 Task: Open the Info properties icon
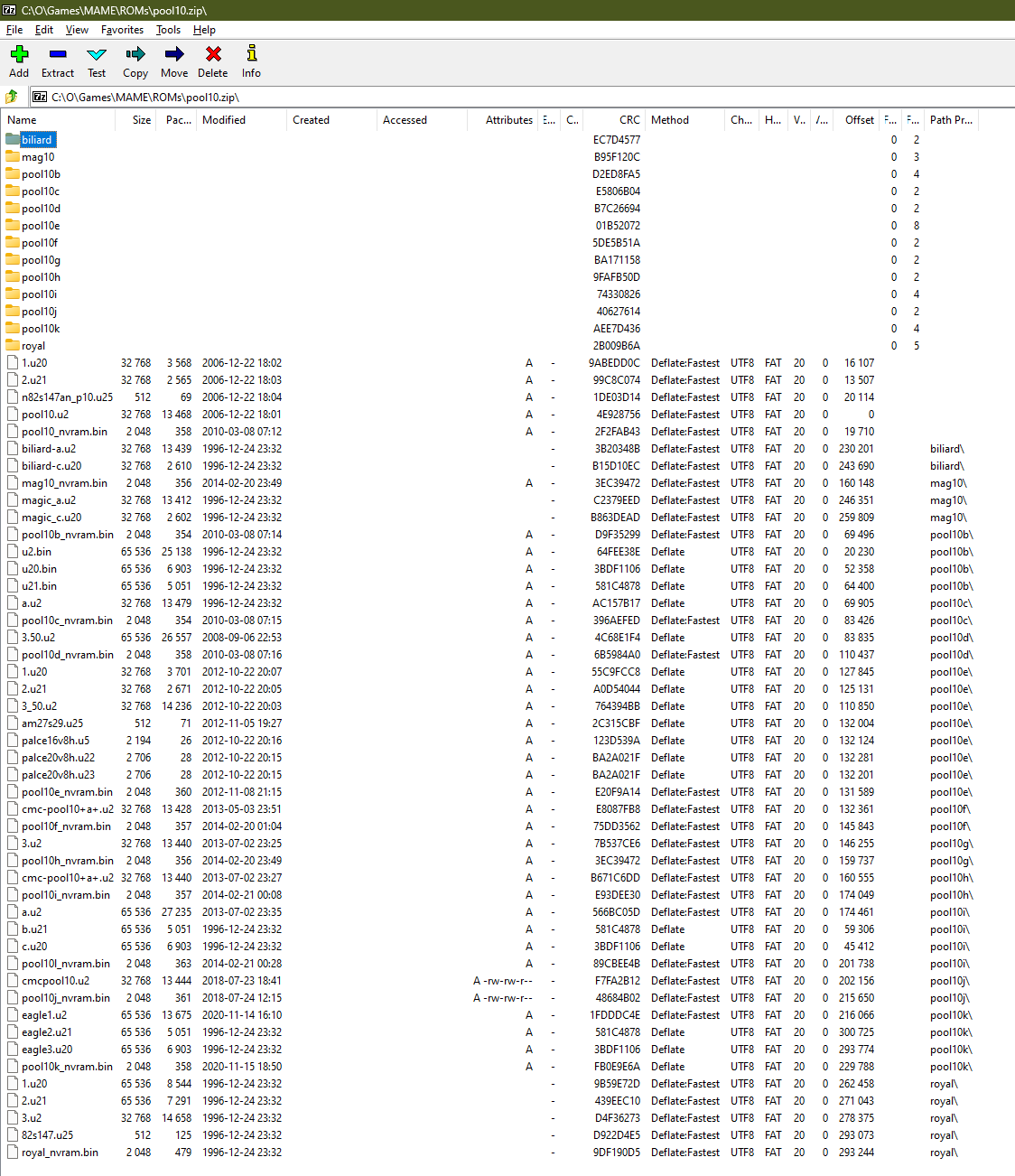pyautogui.click(x=251, y=61)
